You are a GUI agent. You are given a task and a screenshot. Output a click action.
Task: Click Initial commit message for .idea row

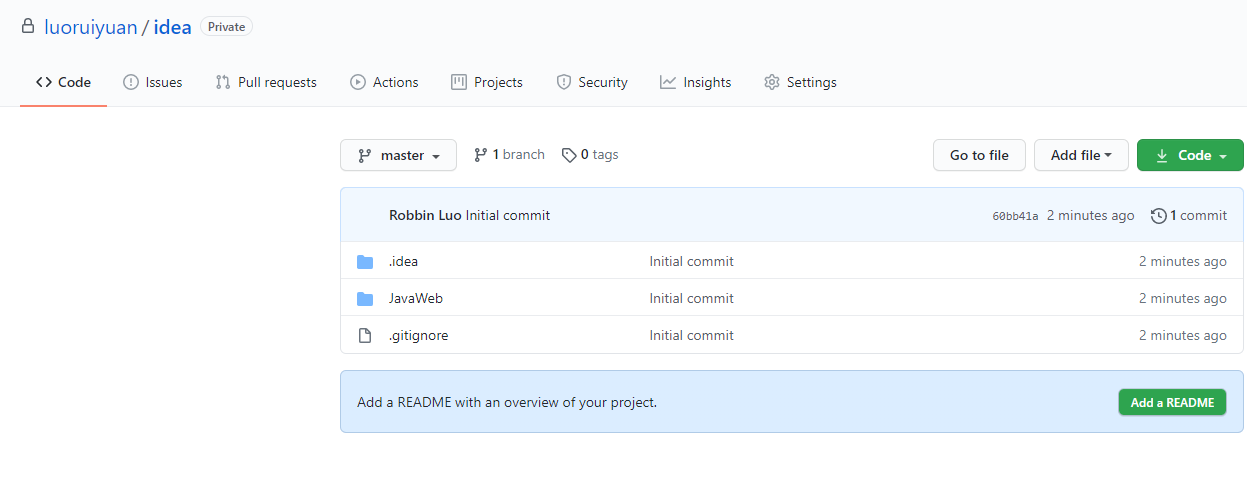click(691, 261)
